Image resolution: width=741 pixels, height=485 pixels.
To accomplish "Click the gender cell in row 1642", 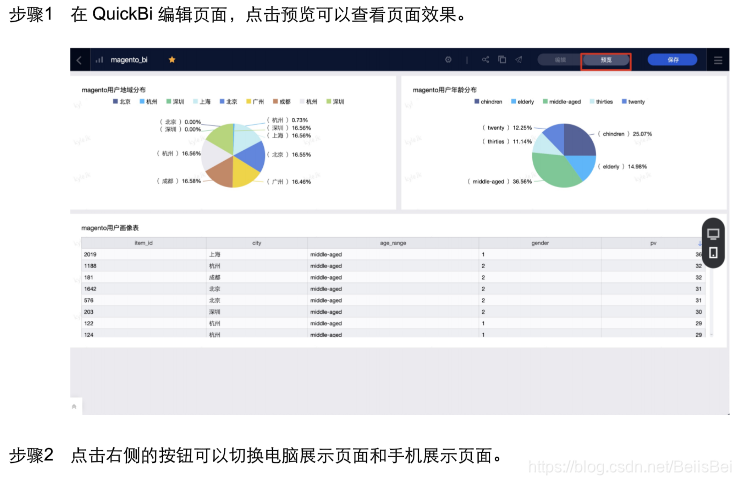I will 540,289.
